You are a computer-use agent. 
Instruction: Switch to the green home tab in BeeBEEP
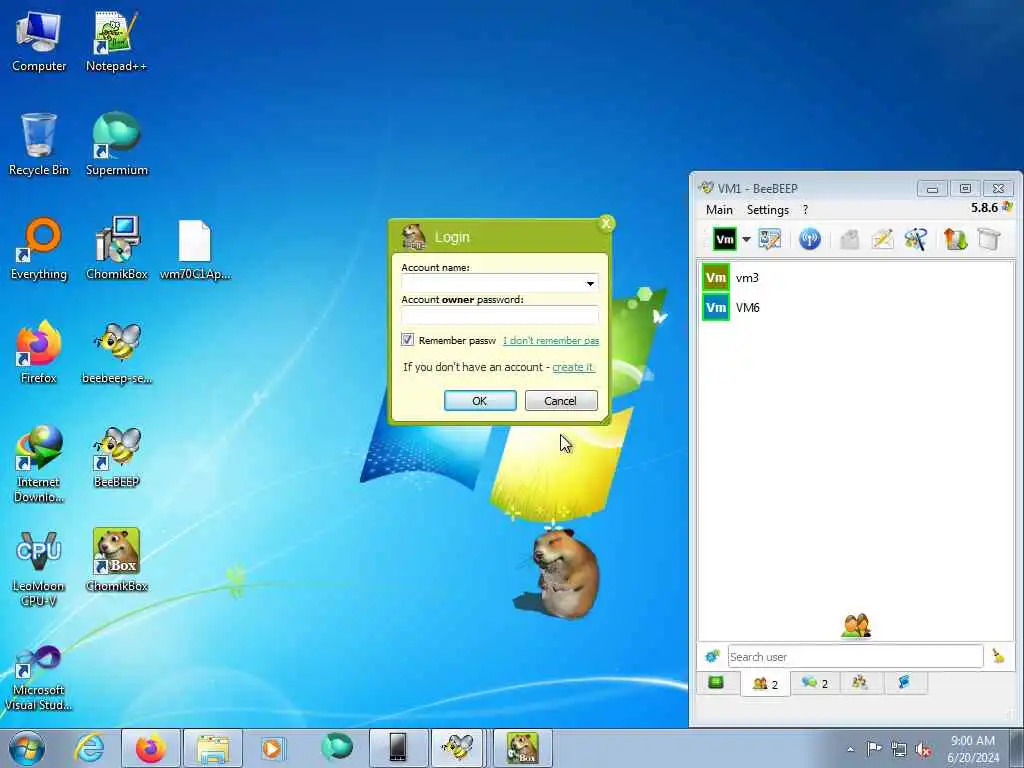click(716, 683)
